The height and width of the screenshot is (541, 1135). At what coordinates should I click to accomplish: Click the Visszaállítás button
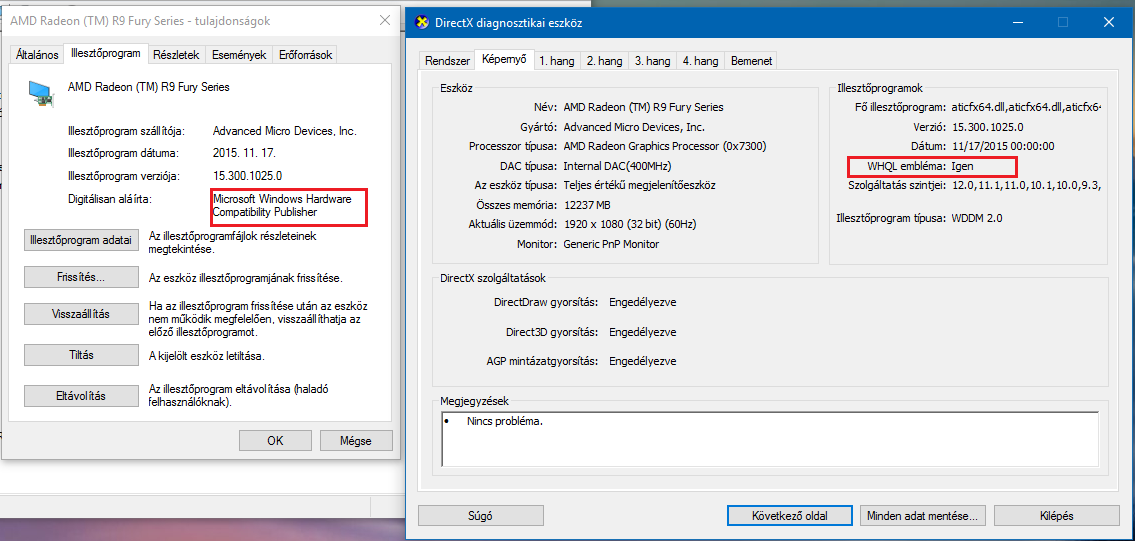(x=81, y=314)
